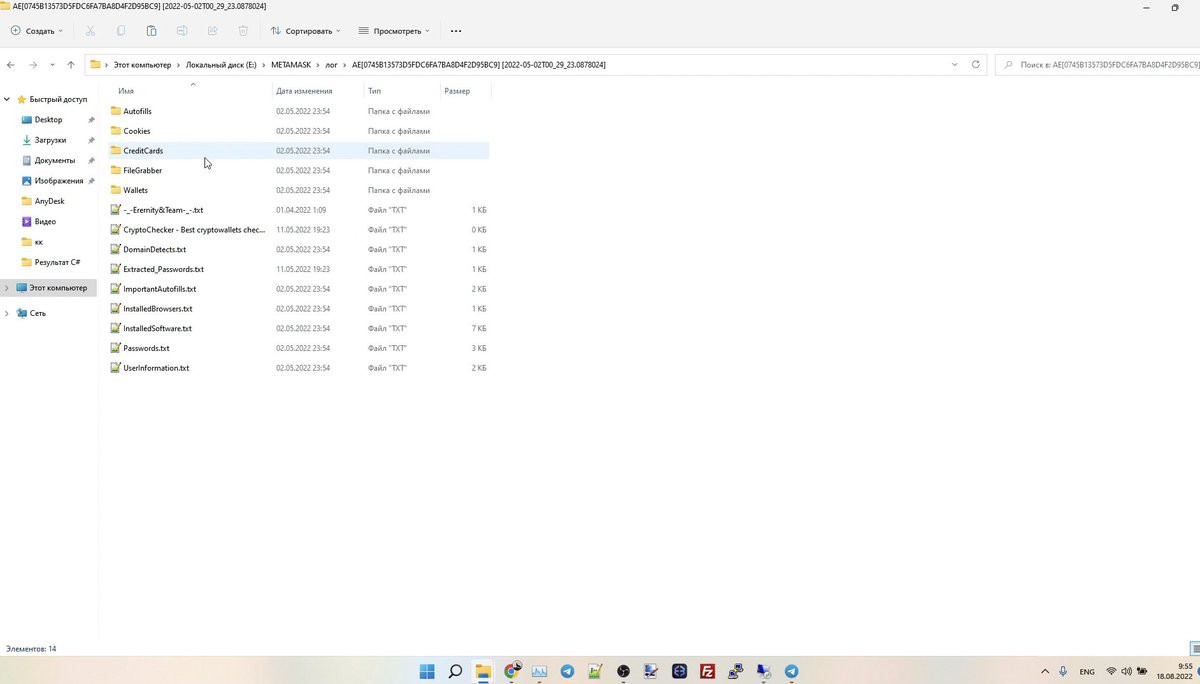Click the Share icon in toolbar
Viewport: 1200px width, 684px height.
coord(212,31)
